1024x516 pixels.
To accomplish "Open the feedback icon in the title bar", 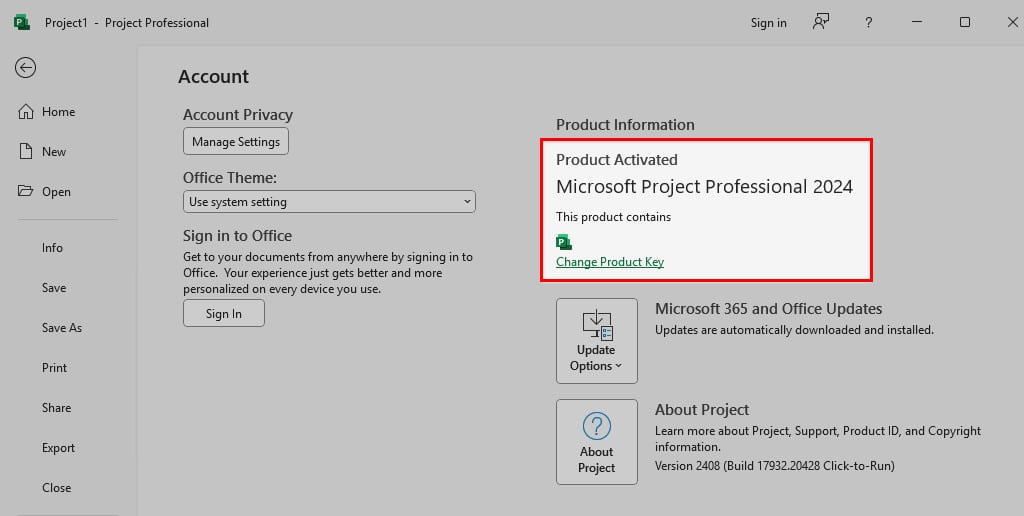I will click(x=821, y=22).
